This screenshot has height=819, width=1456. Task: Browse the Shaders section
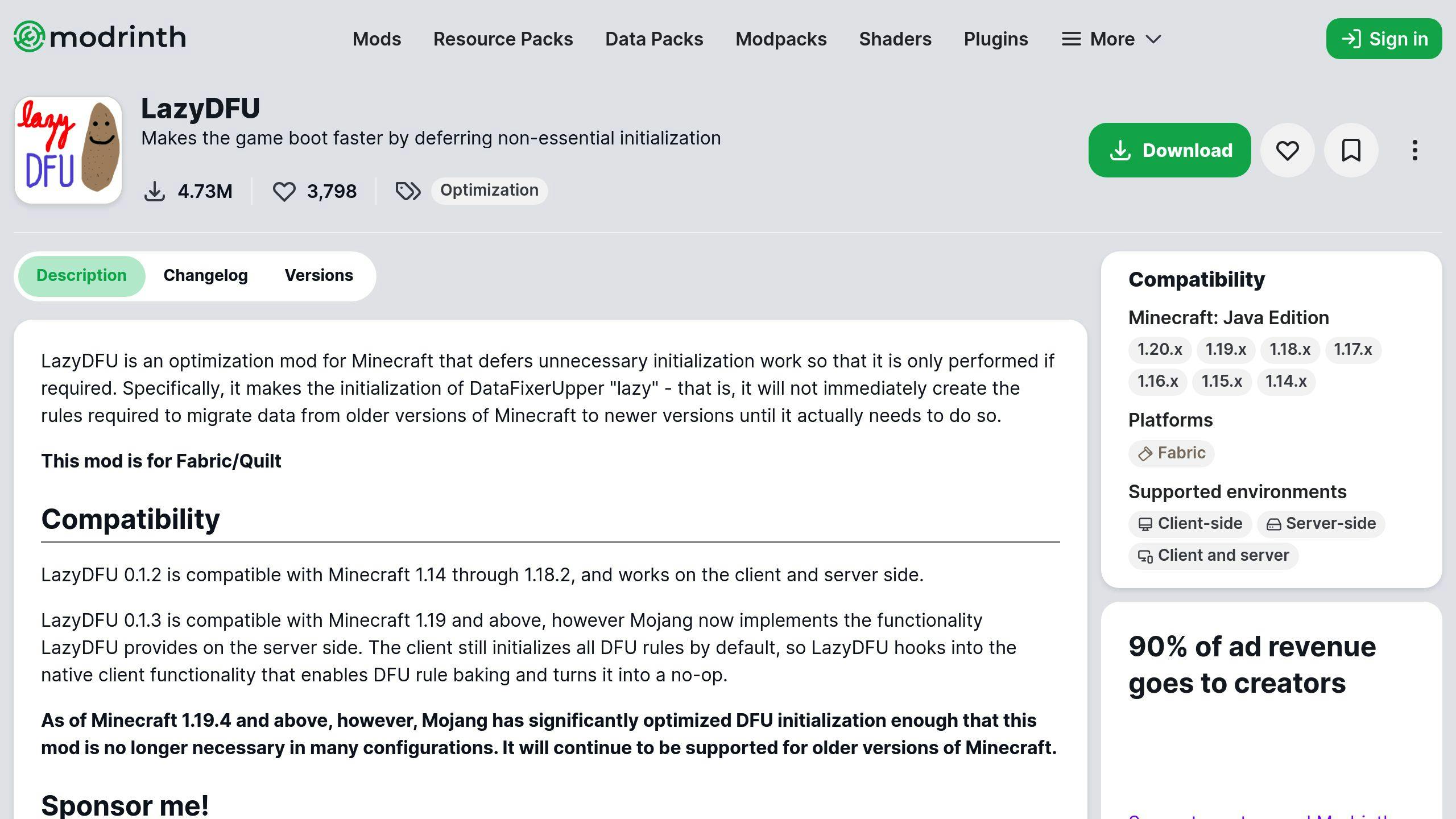[x=895, y=39]
